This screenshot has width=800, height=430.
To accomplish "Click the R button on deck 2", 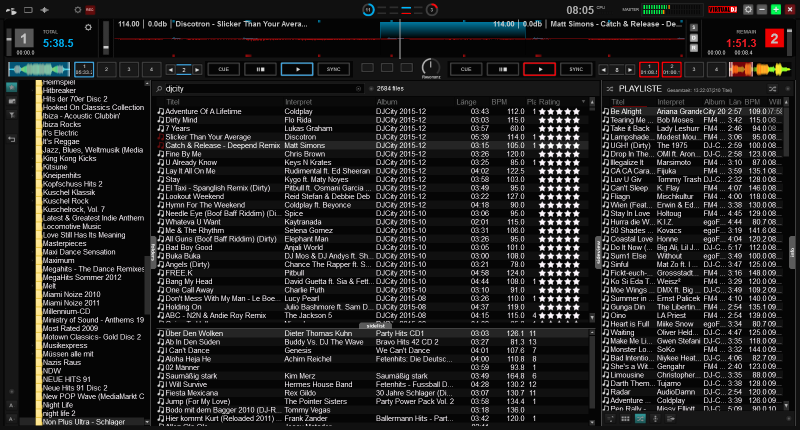I will [x=693, y=48].
